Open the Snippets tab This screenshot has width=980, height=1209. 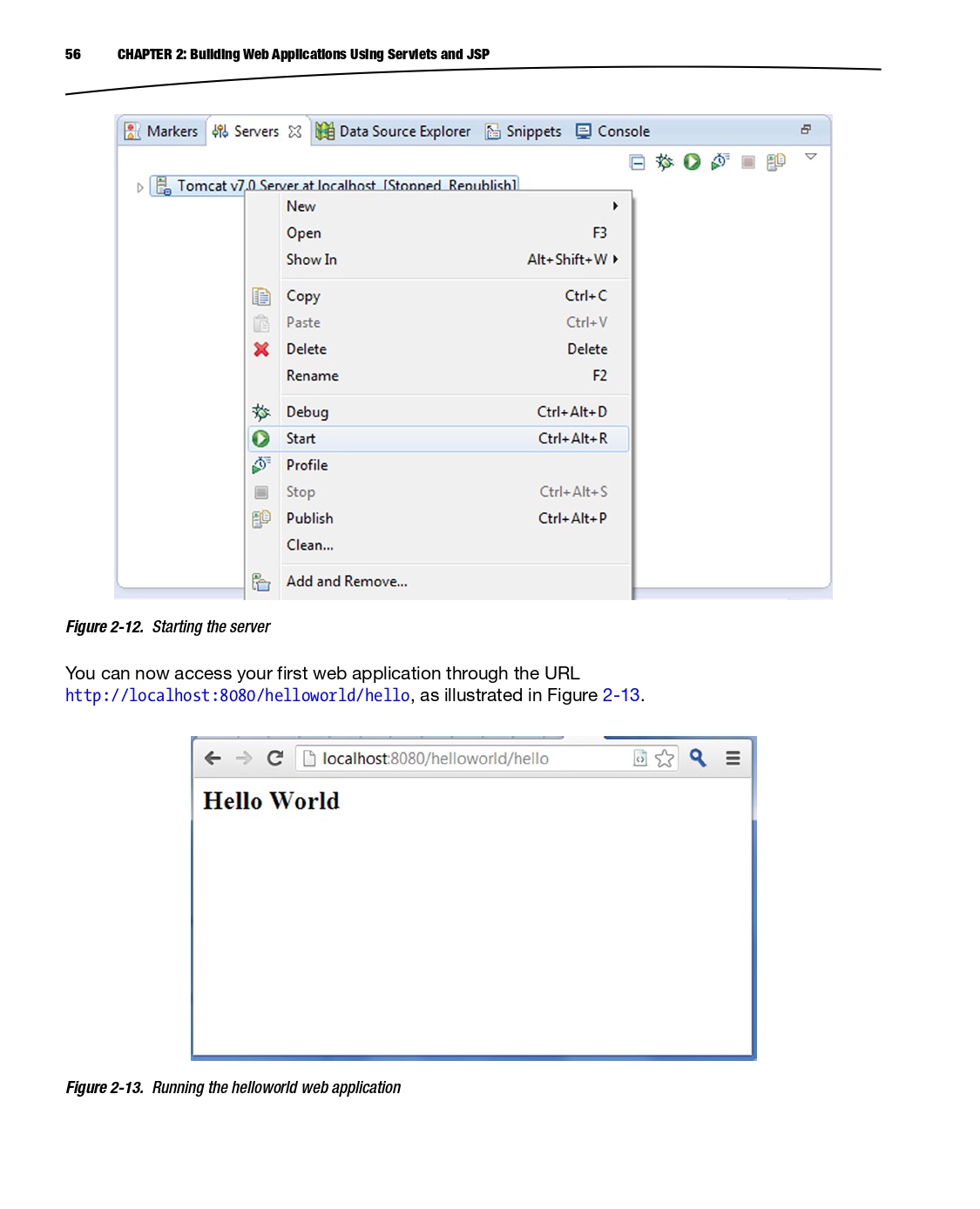coord(524,132)
